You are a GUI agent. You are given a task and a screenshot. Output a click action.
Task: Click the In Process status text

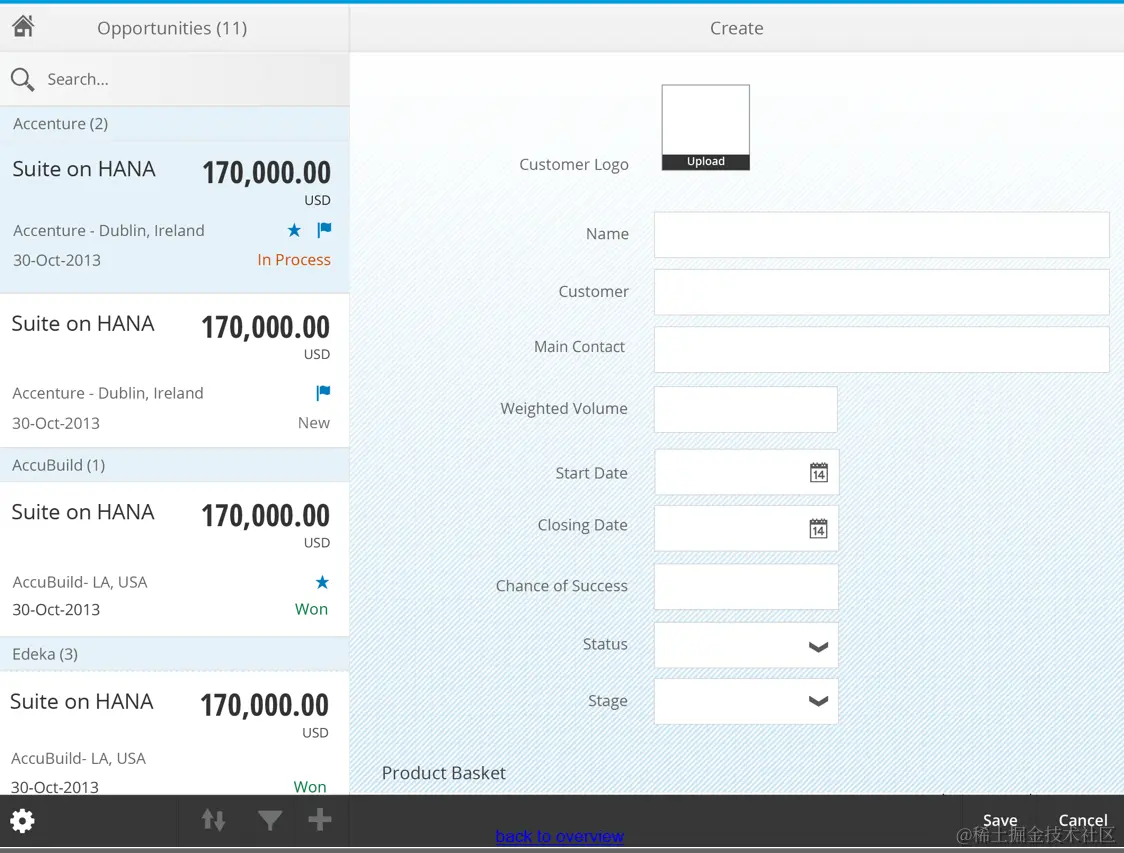[x=294, y=259]
